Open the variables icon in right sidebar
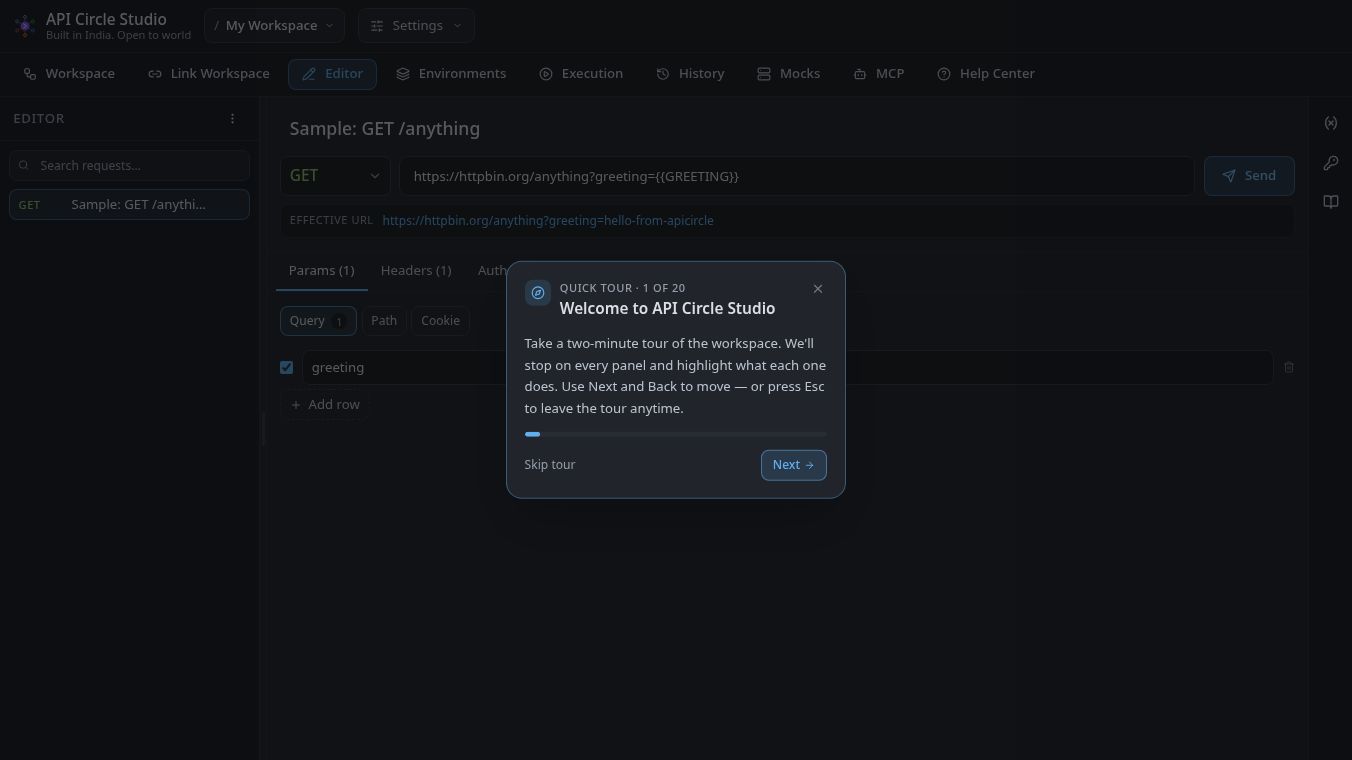The height and width of the screenshot is (760, 1352). tap(1331, 123)
